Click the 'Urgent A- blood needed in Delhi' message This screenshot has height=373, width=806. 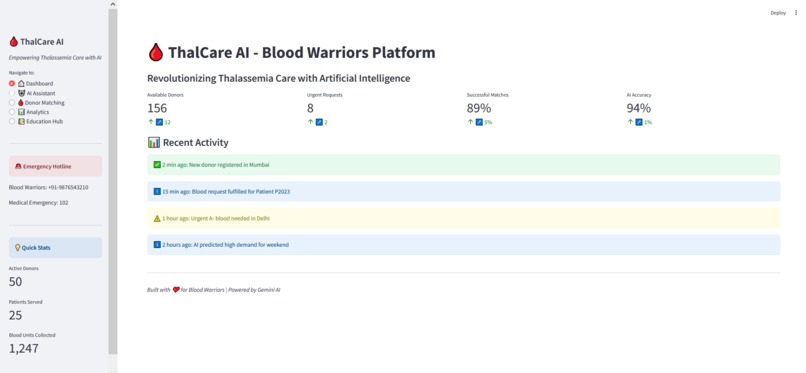pyautogui.click(x=230, y=218)
